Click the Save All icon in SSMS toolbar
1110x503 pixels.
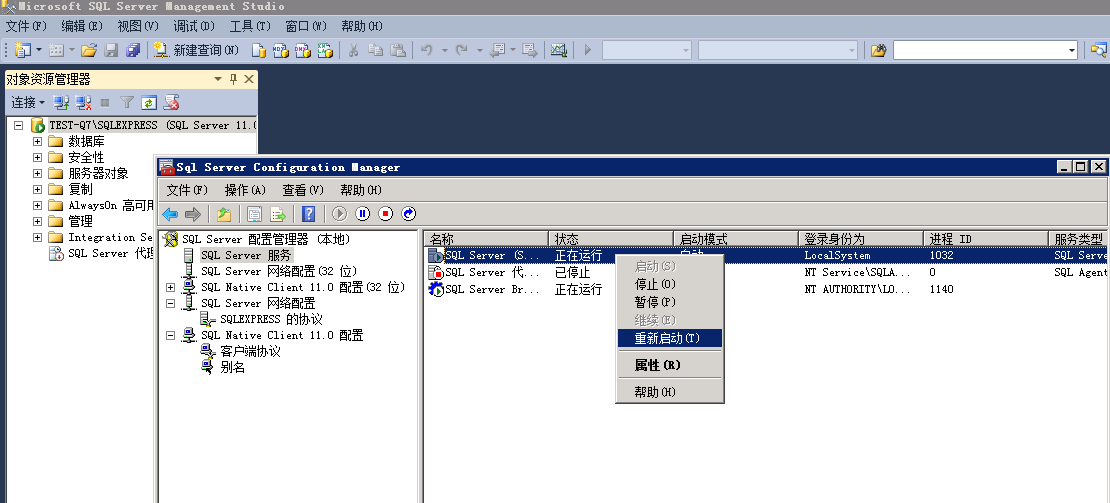[x=133, y=50]
